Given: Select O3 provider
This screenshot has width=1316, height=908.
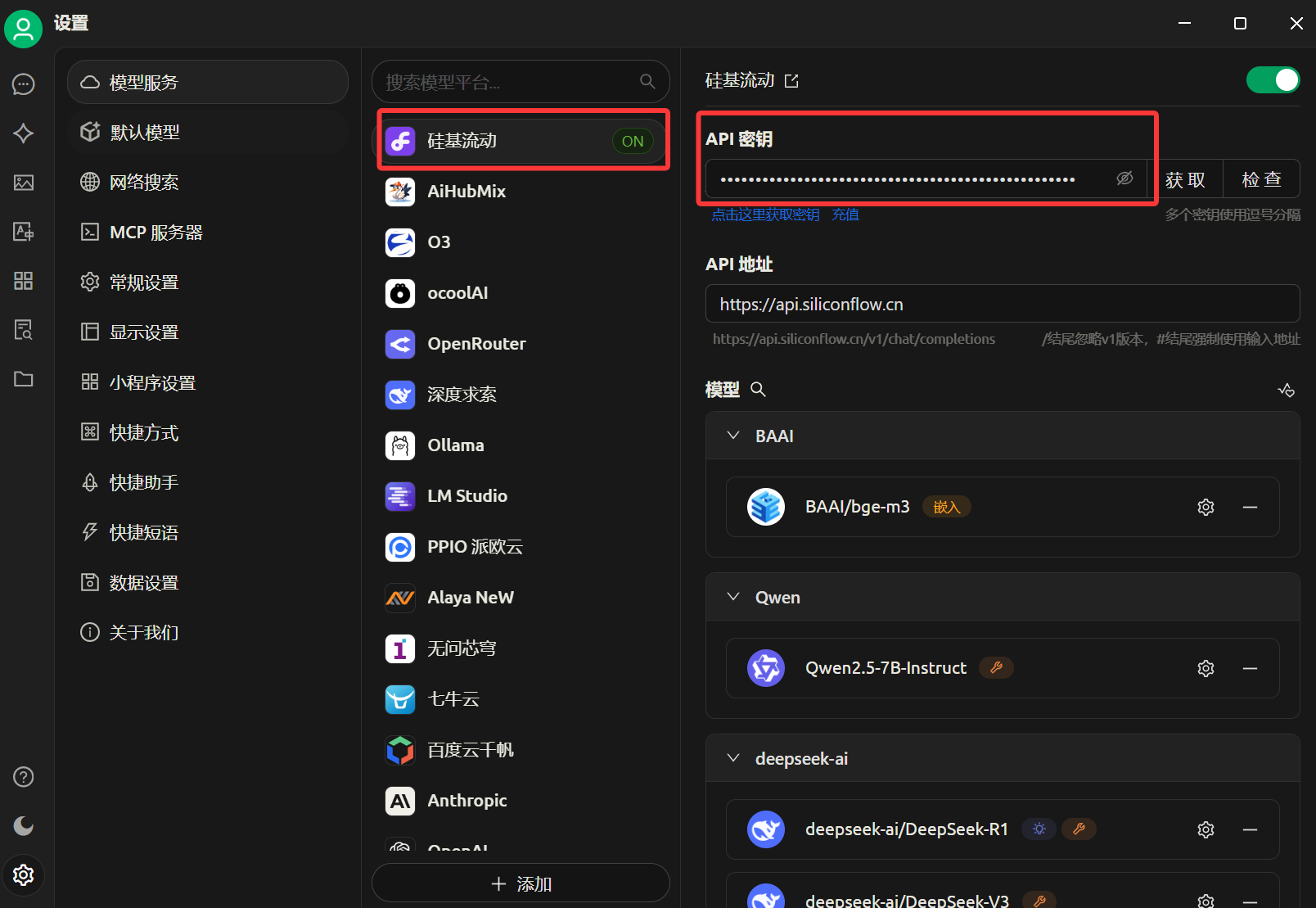Looking at the screenshot, I should pos(521,242).
